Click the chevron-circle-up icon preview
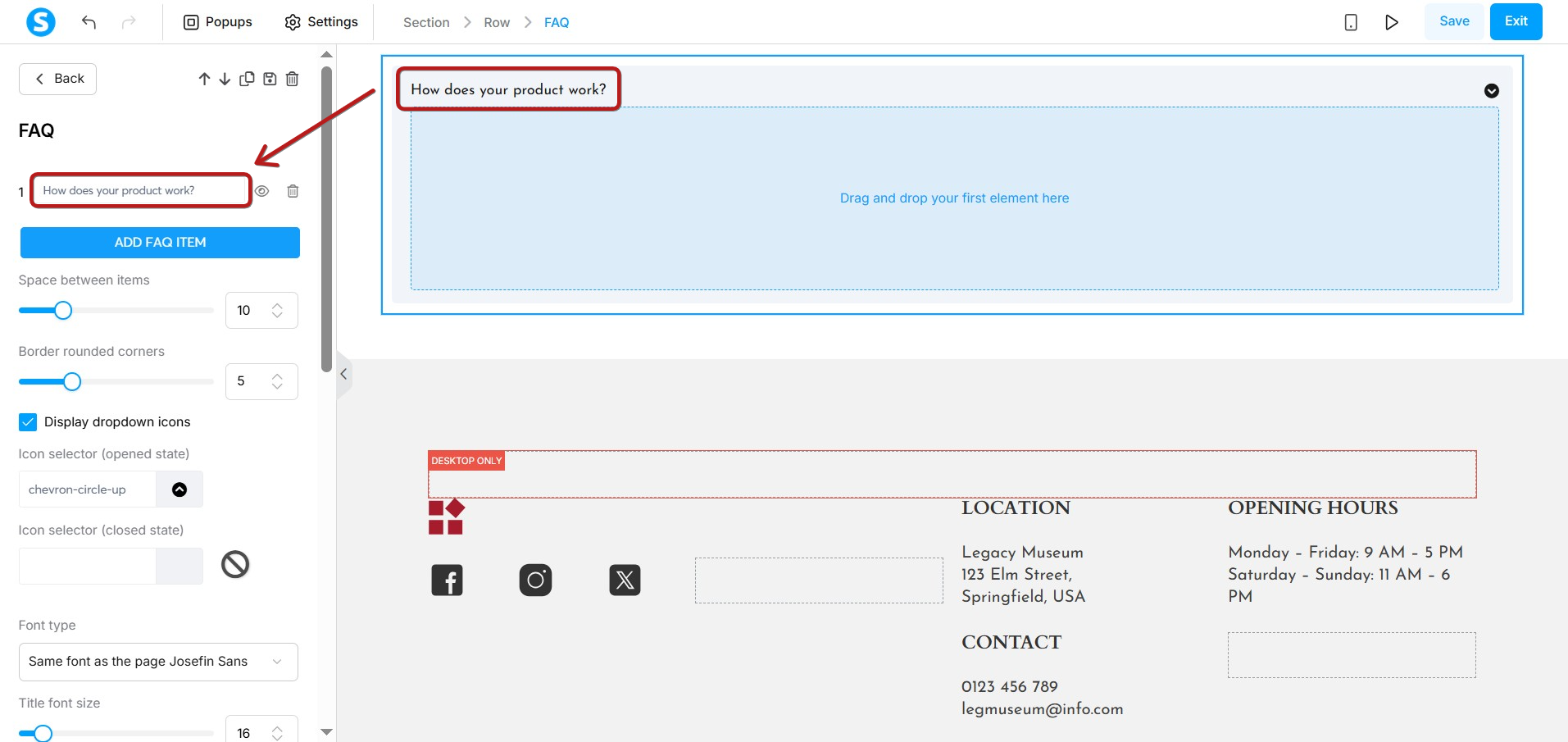 [180, 489]
